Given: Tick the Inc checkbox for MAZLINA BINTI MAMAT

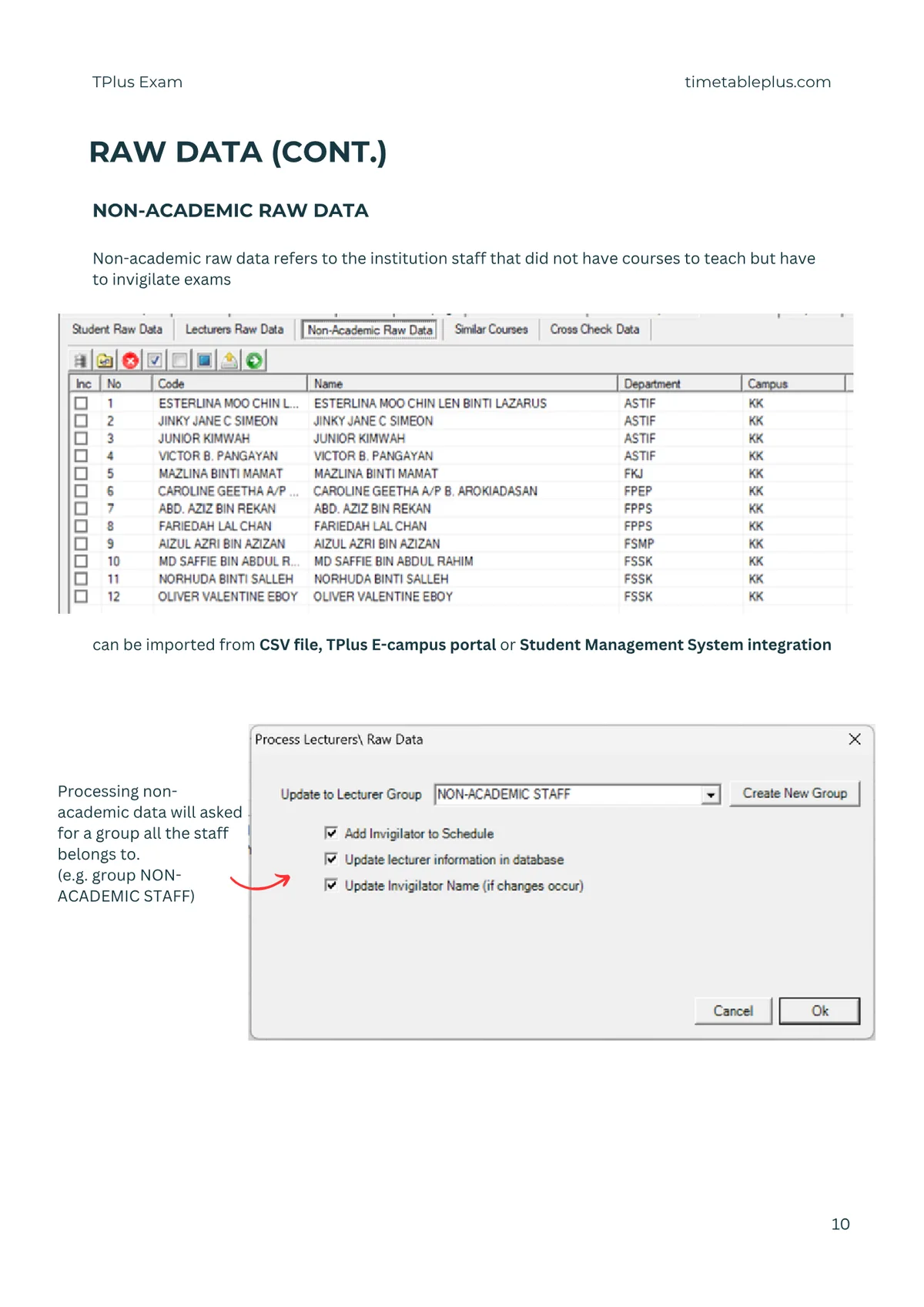Looking at the screenshot, I should coord(81,474).
